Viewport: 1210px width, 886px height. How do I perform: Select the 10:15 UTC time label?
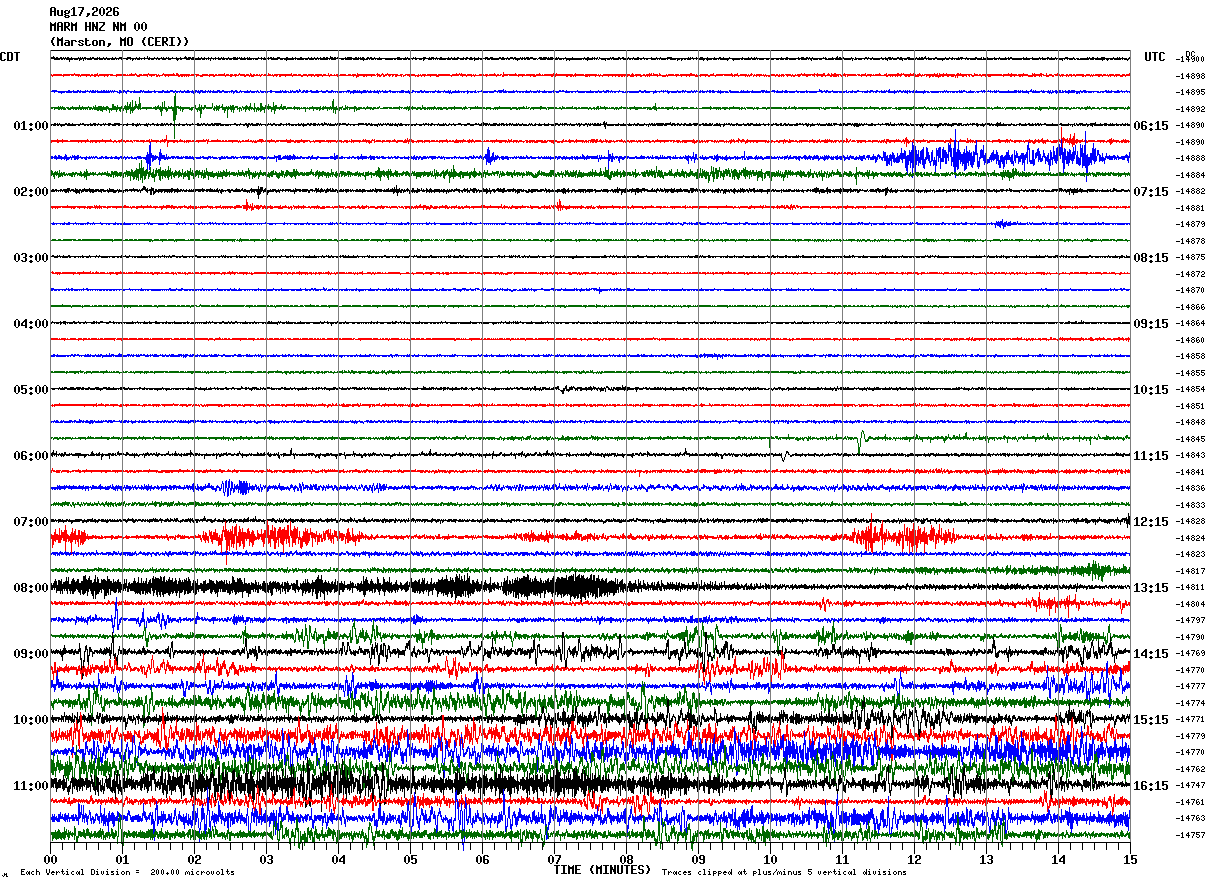pos(1151,390)
